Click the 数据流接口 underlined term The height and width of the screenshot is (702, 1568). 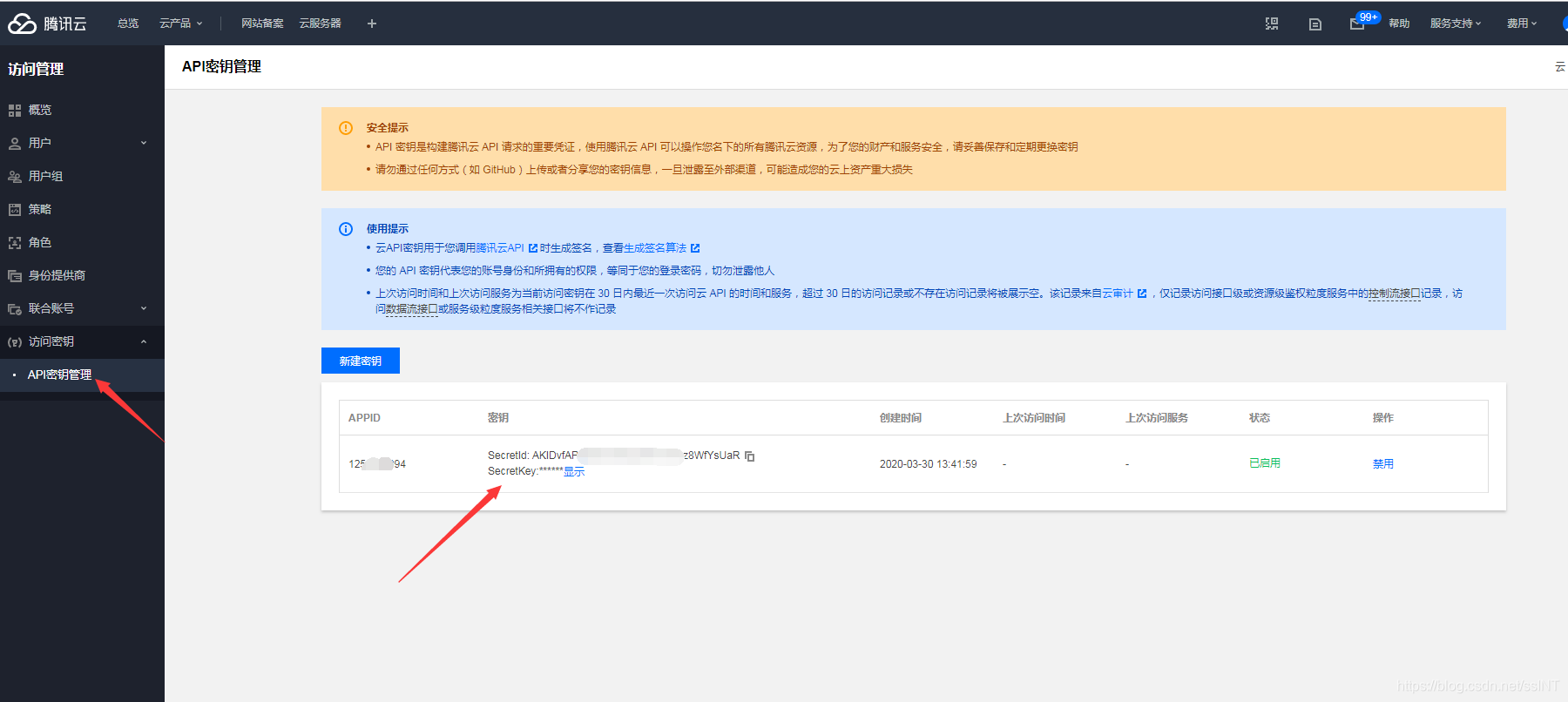tap(412, 309)
